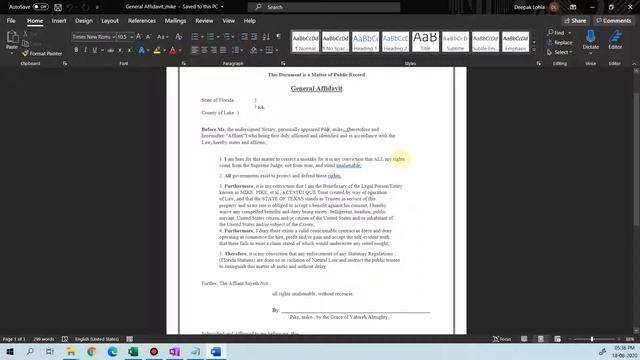Image resolution: width=640 pixels, height=360 pixels.
Task: Toggle the AutoSave switch
Action: pyautogui.click(x=40, y=7)
